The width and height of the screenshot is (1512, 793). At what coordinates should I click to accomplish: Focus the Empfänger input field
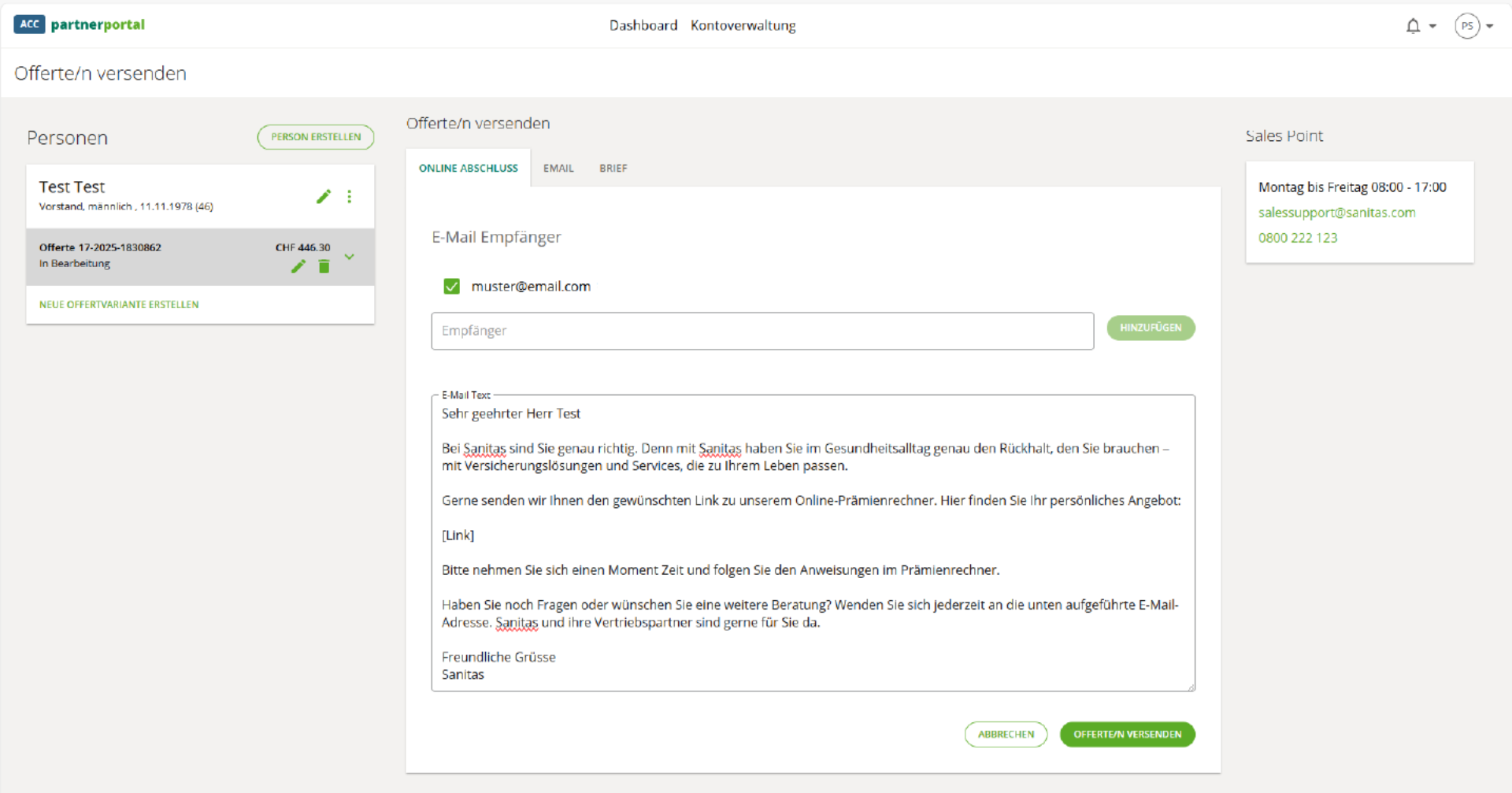[x=762, y=331]
